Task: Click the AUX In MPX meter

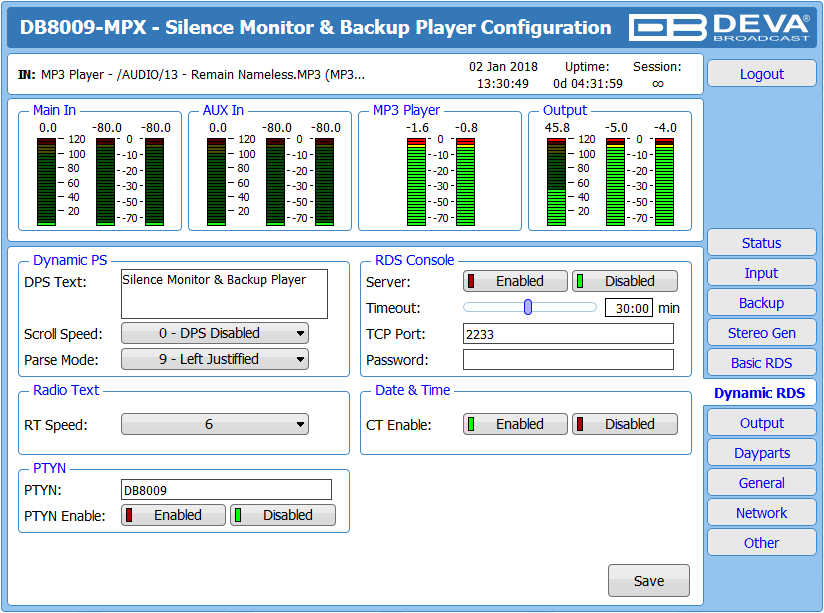Action: tap(216, 182)
